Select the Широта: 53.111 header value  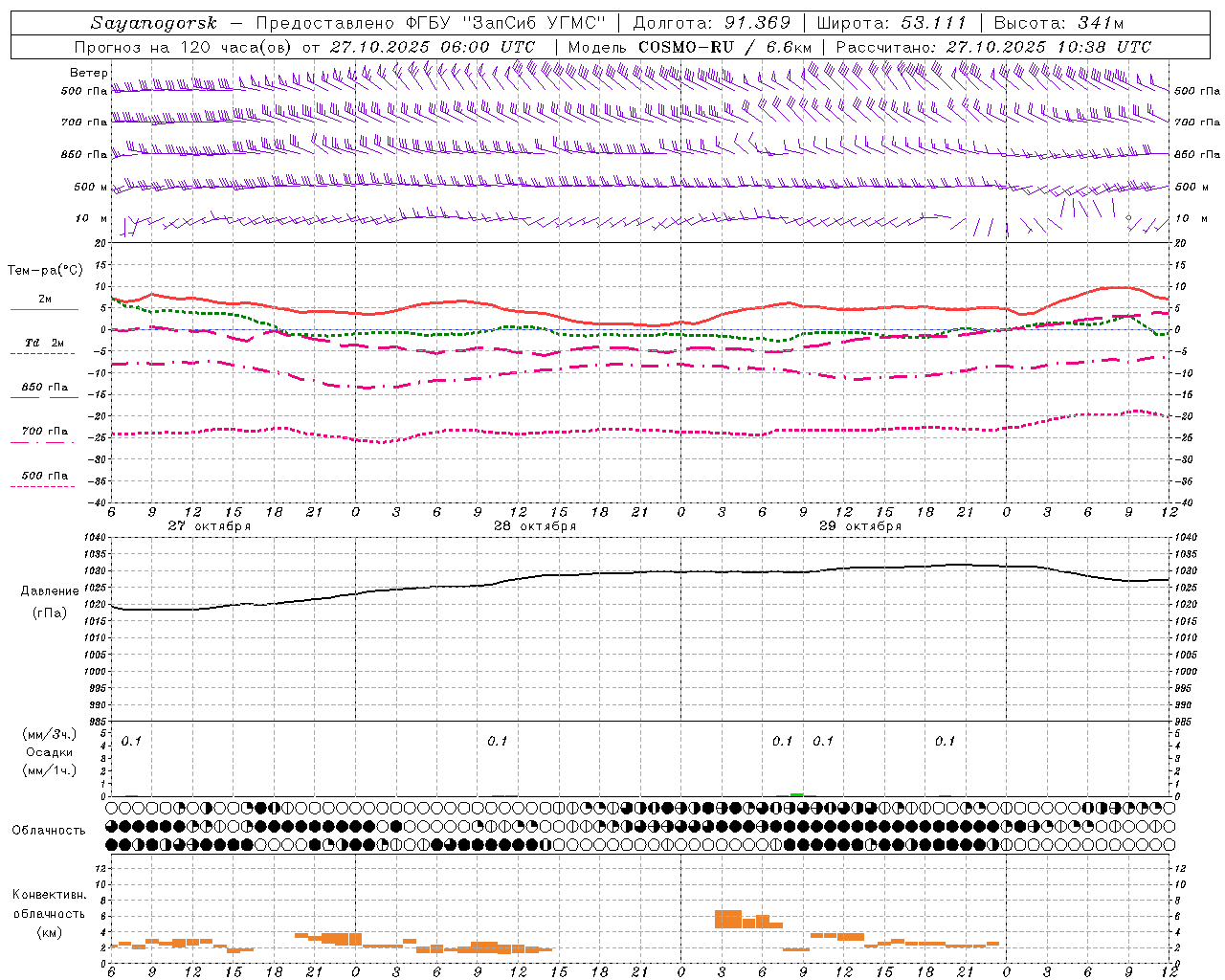(x=892, y=23)
